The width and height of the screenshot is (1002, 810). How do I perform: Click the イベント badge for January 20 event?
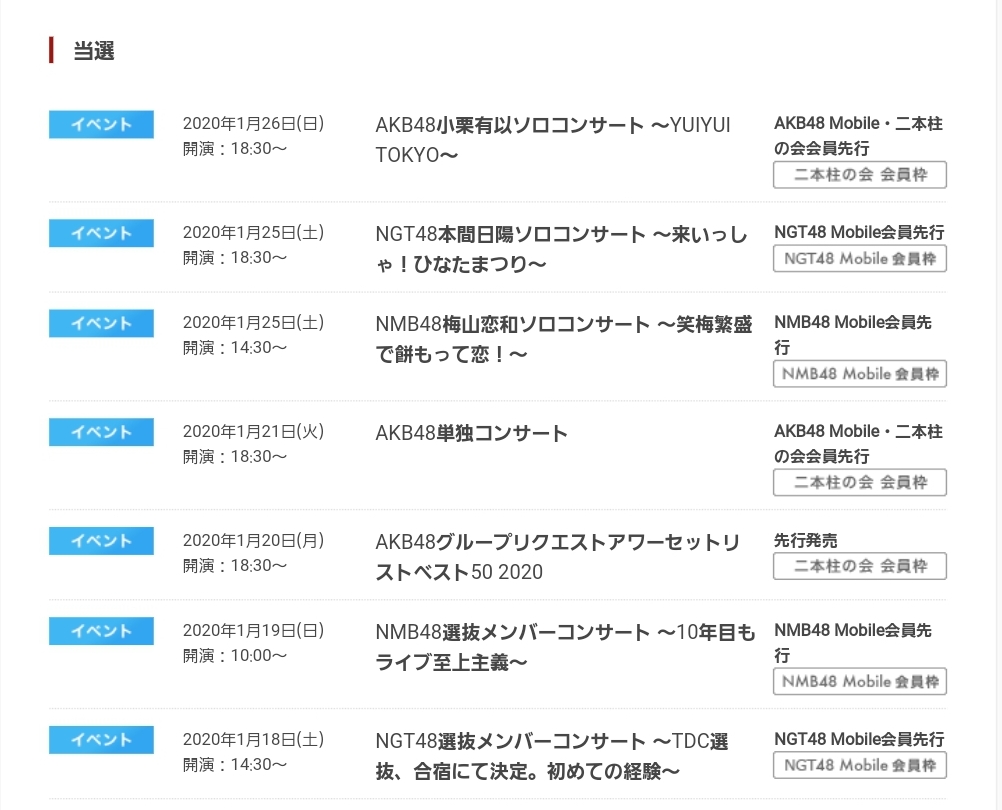point(101,541)
